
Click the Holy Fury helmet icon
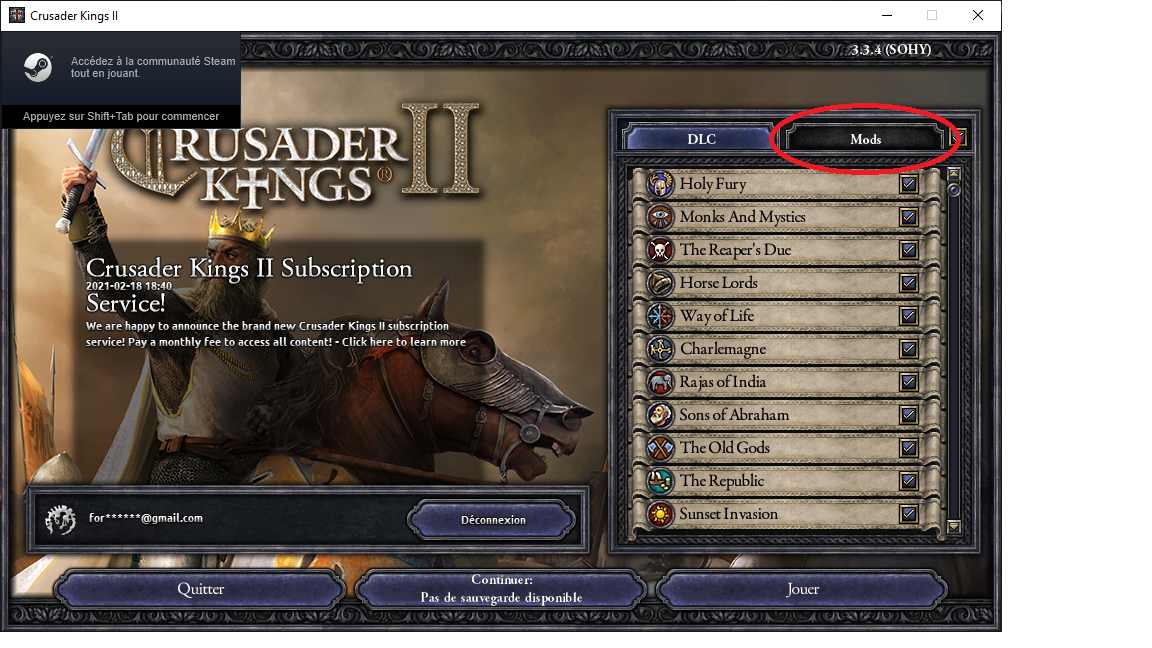pyautogui.click(x=660, y=184)
